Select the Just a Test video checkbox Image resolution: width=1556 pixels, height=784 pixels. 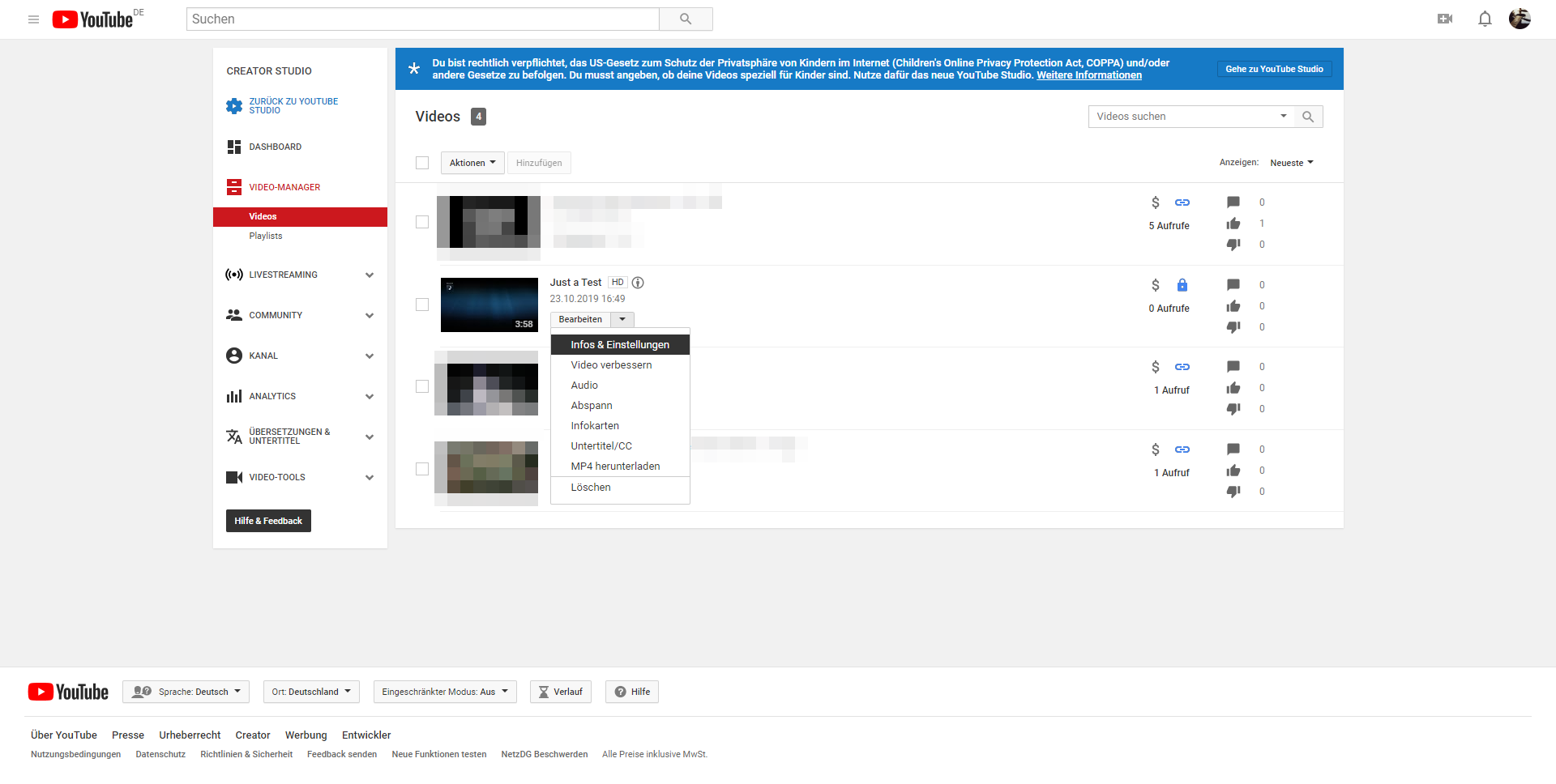422,305
